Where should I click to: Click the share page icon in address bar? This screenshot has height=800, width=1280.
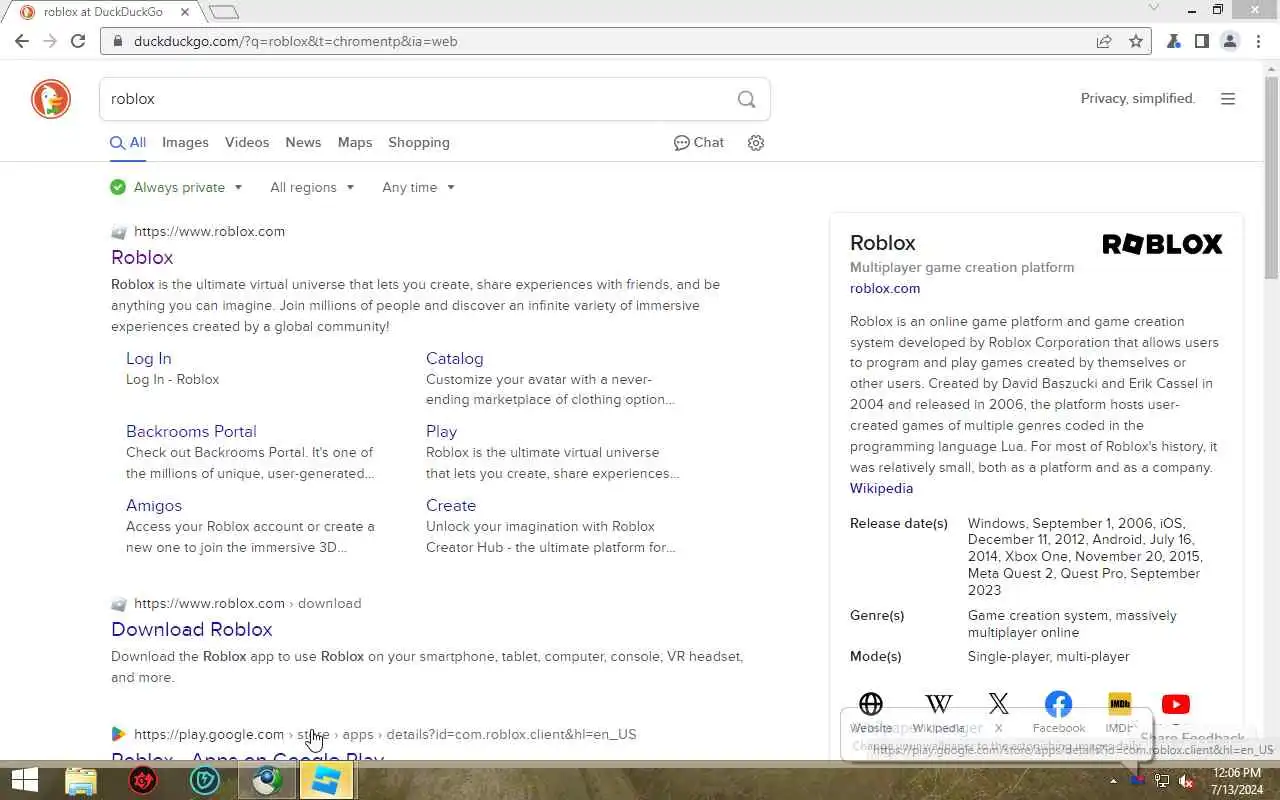pyautogui.click(x=1104, y=41)
